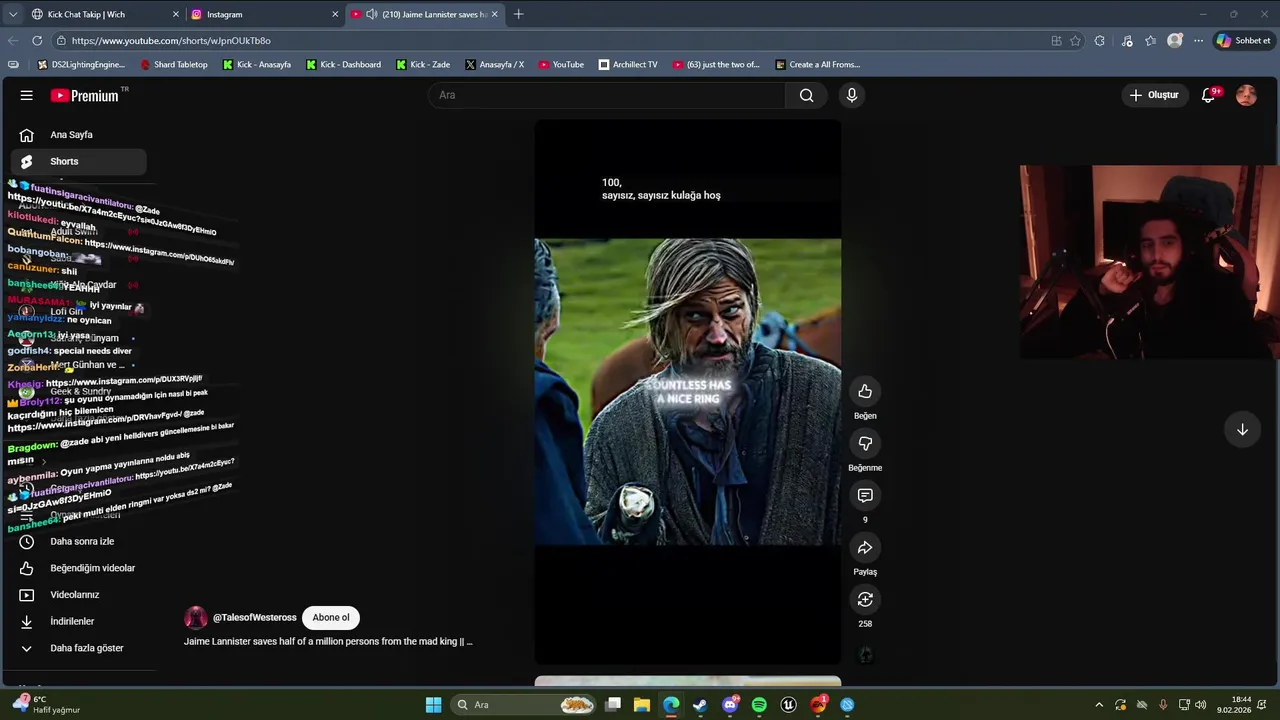1280x720 pixels.
Task: Add this page to favorites with the star
Action: pyautogui.click(x=1075, y=41)
